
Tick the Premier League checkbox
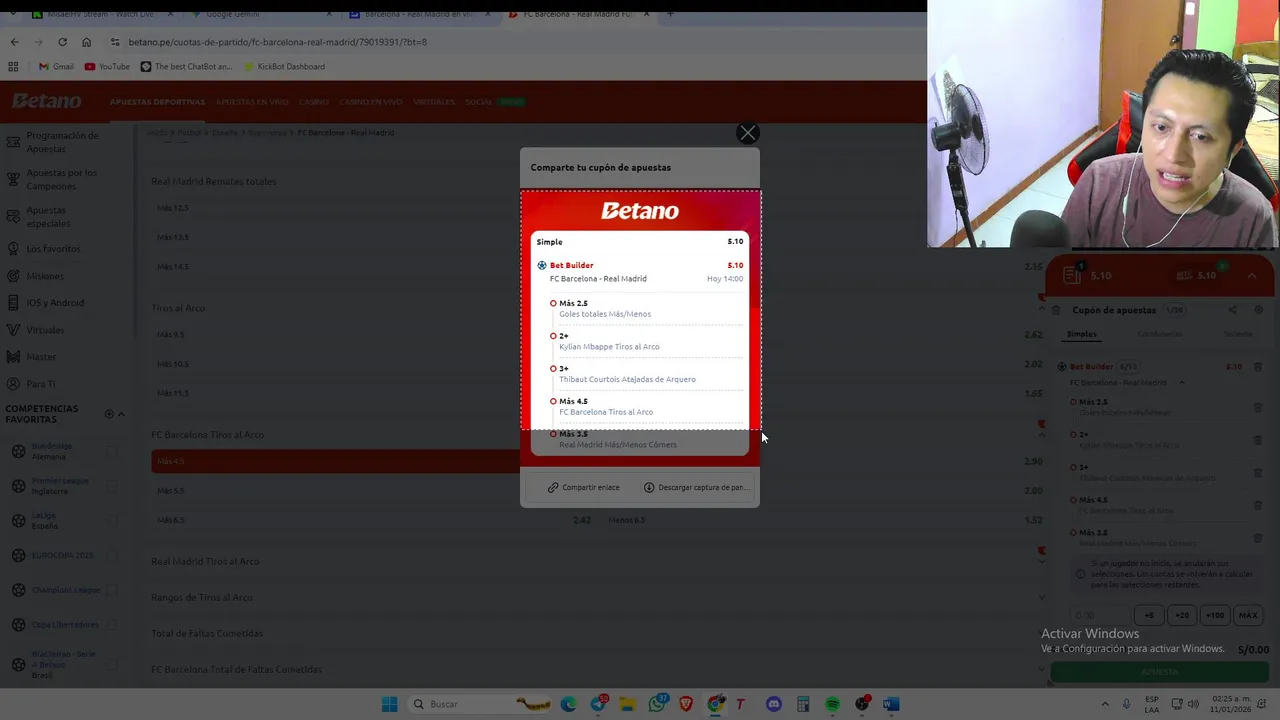pos(112,486)
